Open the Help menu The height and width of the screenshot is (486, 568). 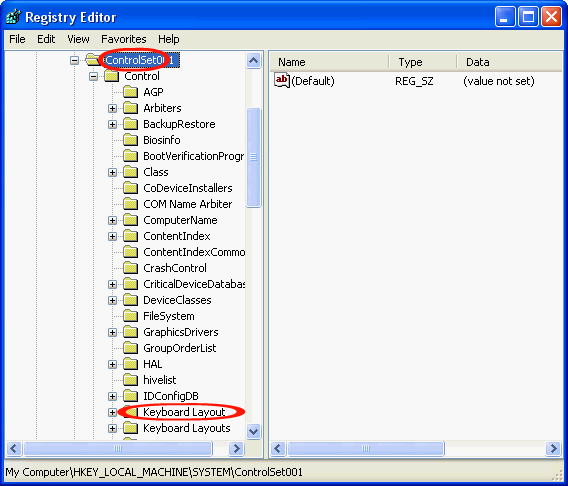point(168,39)
